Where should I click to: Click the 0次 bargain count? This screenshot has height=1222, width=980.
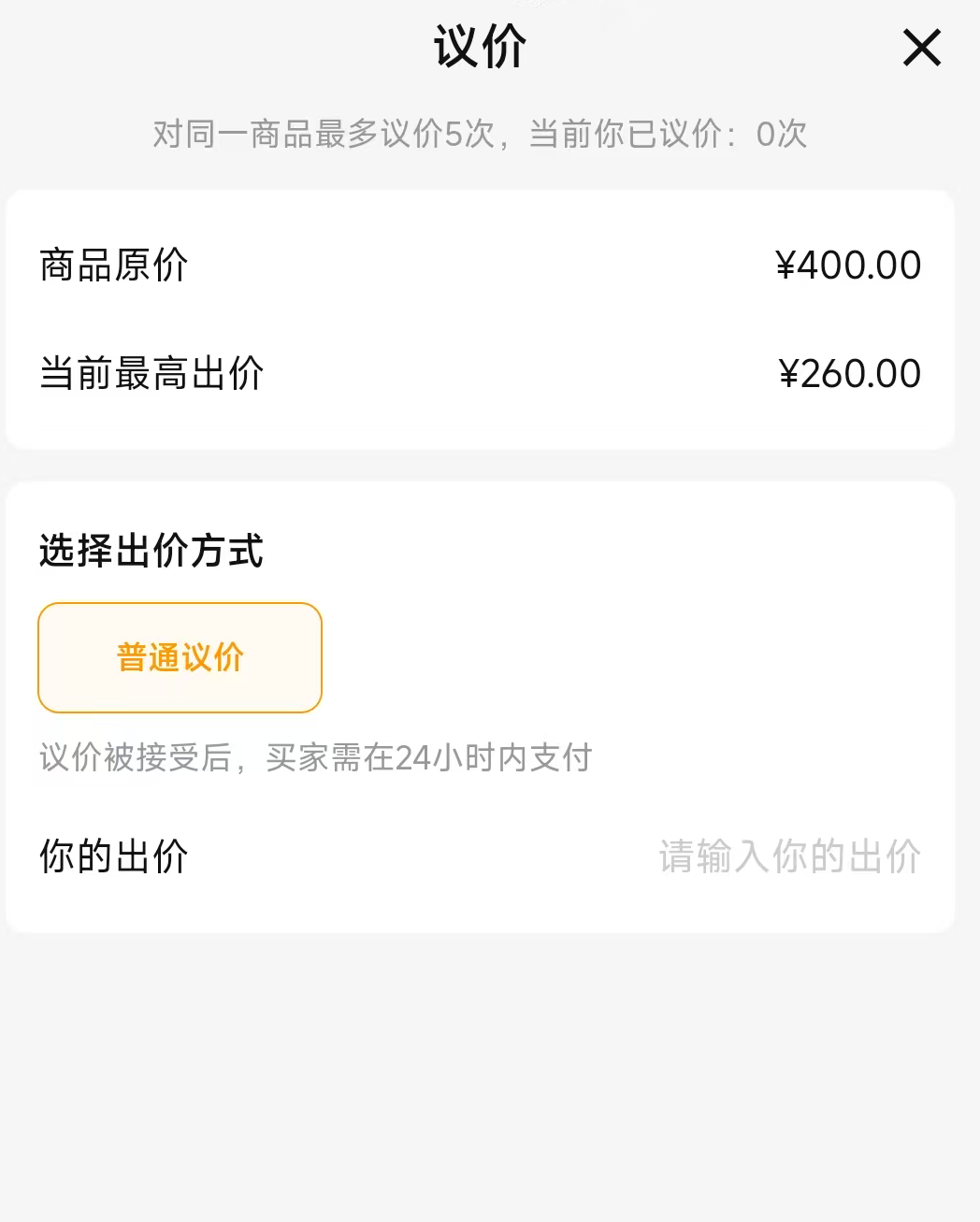[782, 134]
